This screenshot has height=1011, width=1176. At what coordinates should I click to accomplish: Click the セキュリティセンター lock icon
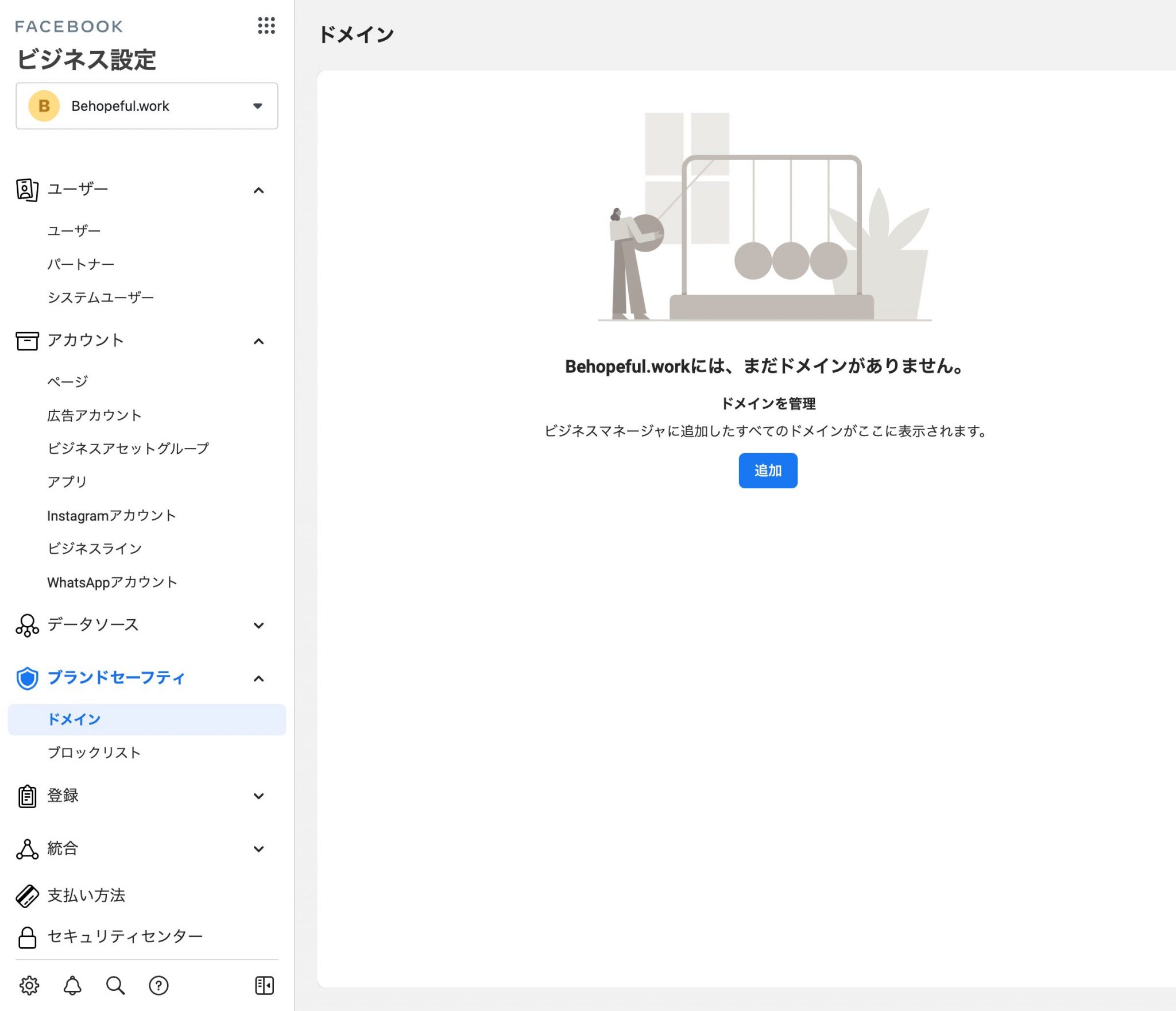[27, 937]
